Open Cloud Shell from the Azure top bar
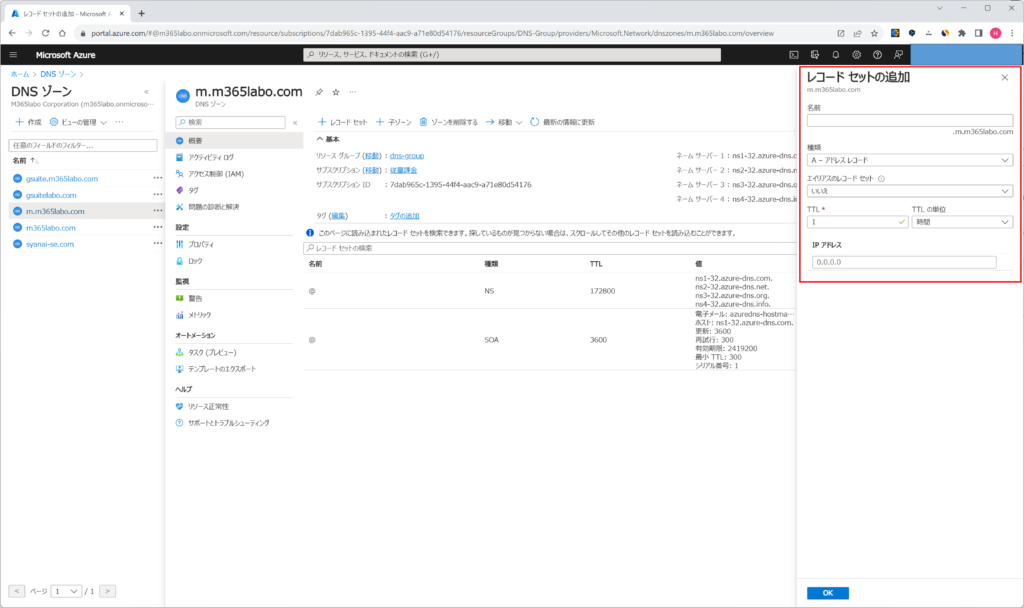Screen dimensions: 1024x608 click(x=793, y=55)
